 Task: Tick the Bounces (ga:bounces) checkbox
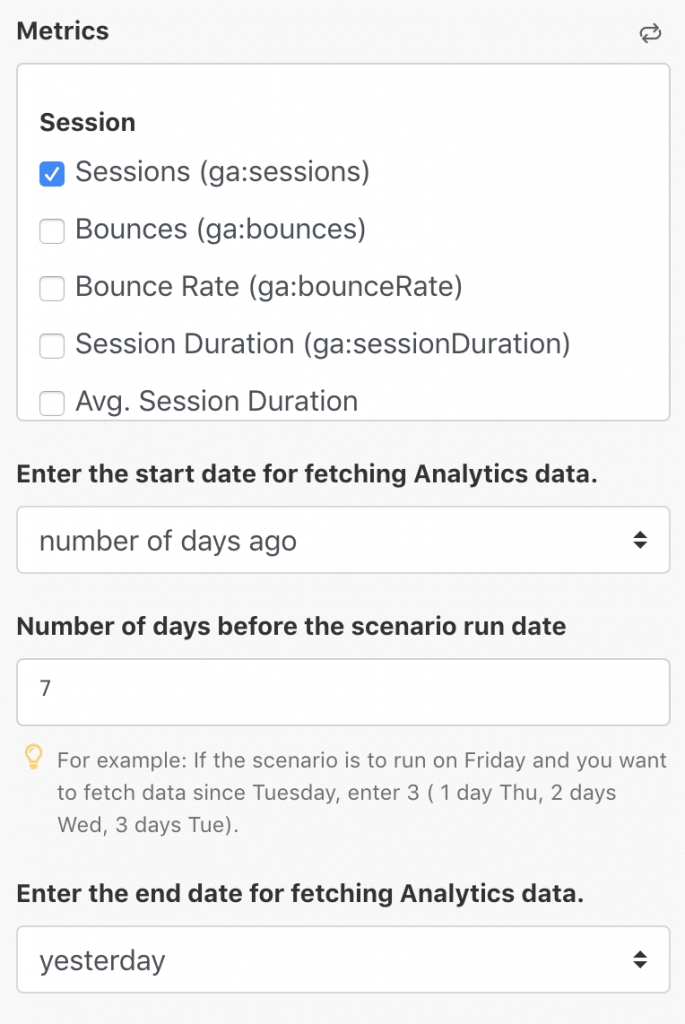pyautogui.click(x=52, y=231)
